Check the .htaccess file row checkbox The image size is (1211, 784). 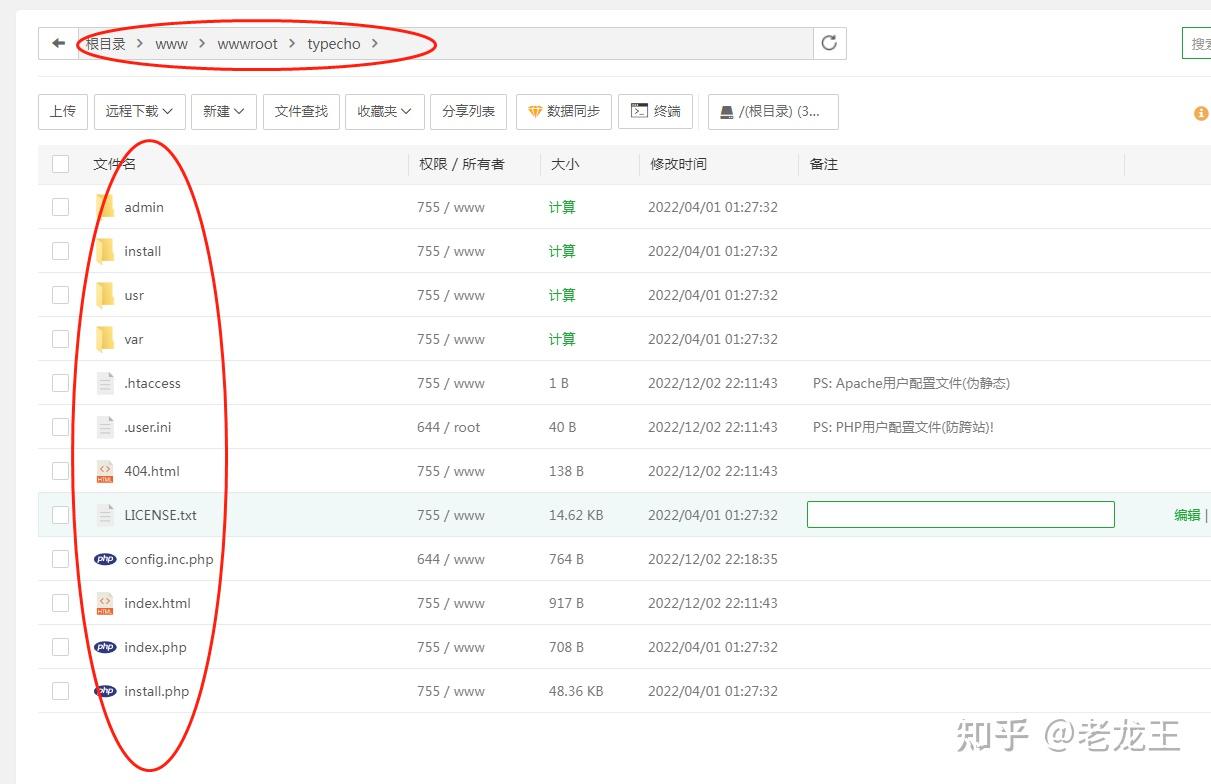60,383
